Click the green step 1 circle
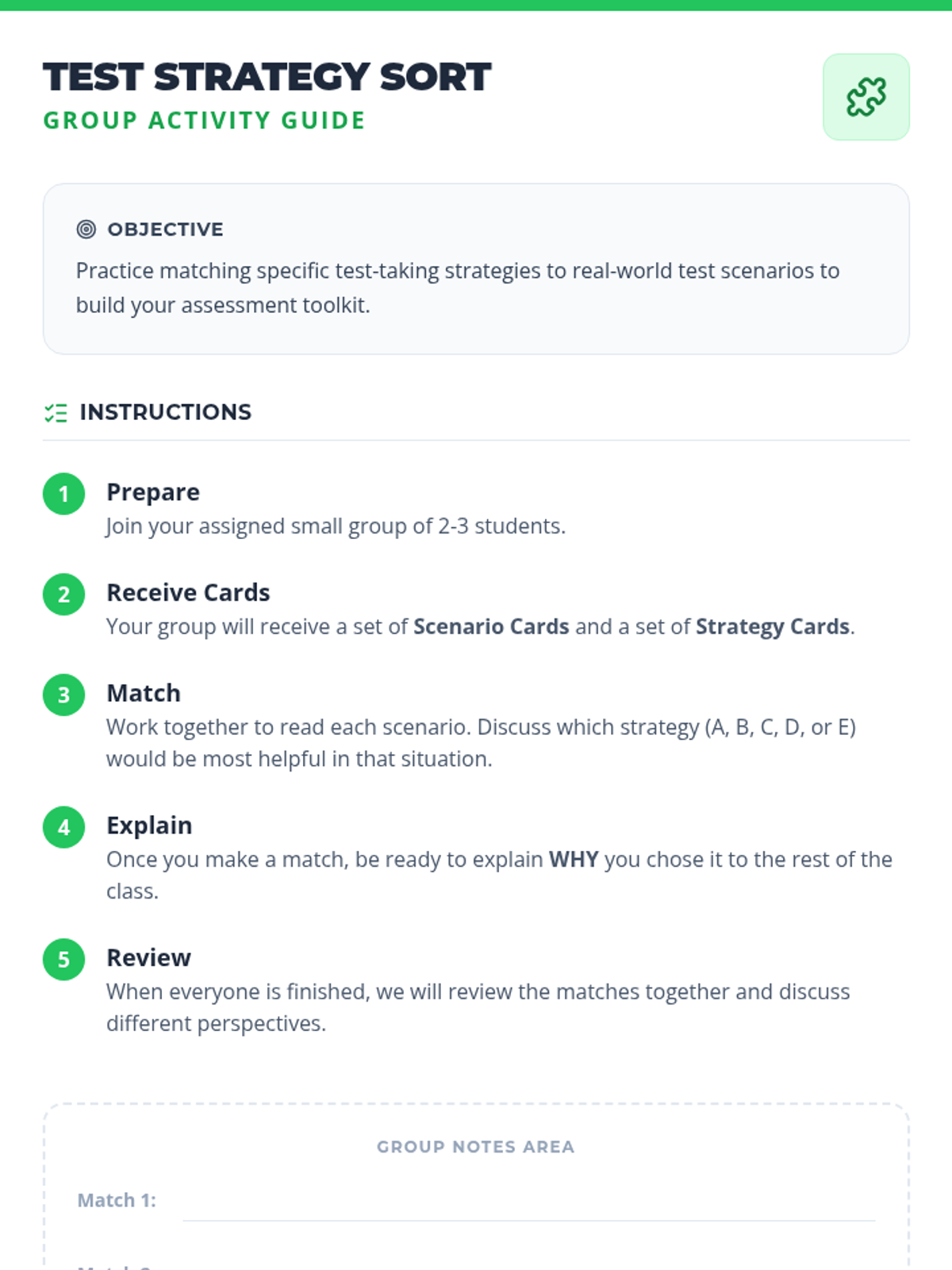952x1270 pixels. (x=64, y=494)
